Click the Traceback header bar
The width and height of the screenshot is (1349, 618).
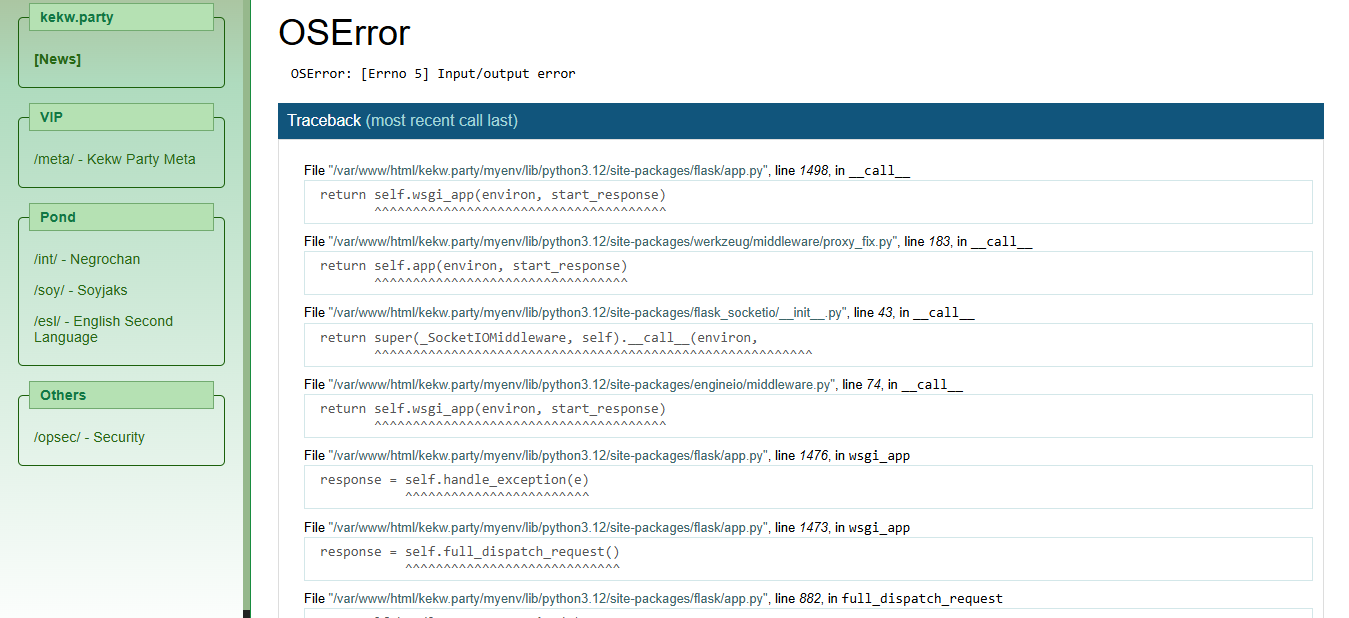point(800,120)
